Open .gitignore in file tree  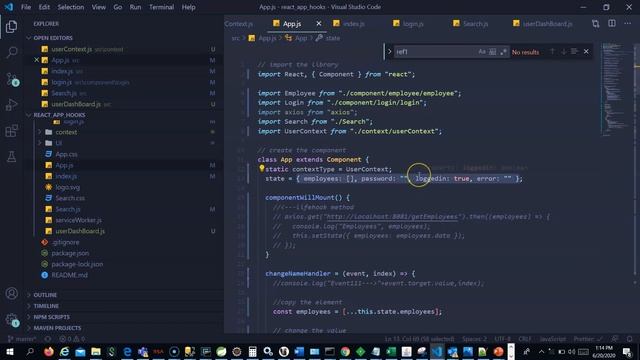pyautogui.click(x=65, y=242)
